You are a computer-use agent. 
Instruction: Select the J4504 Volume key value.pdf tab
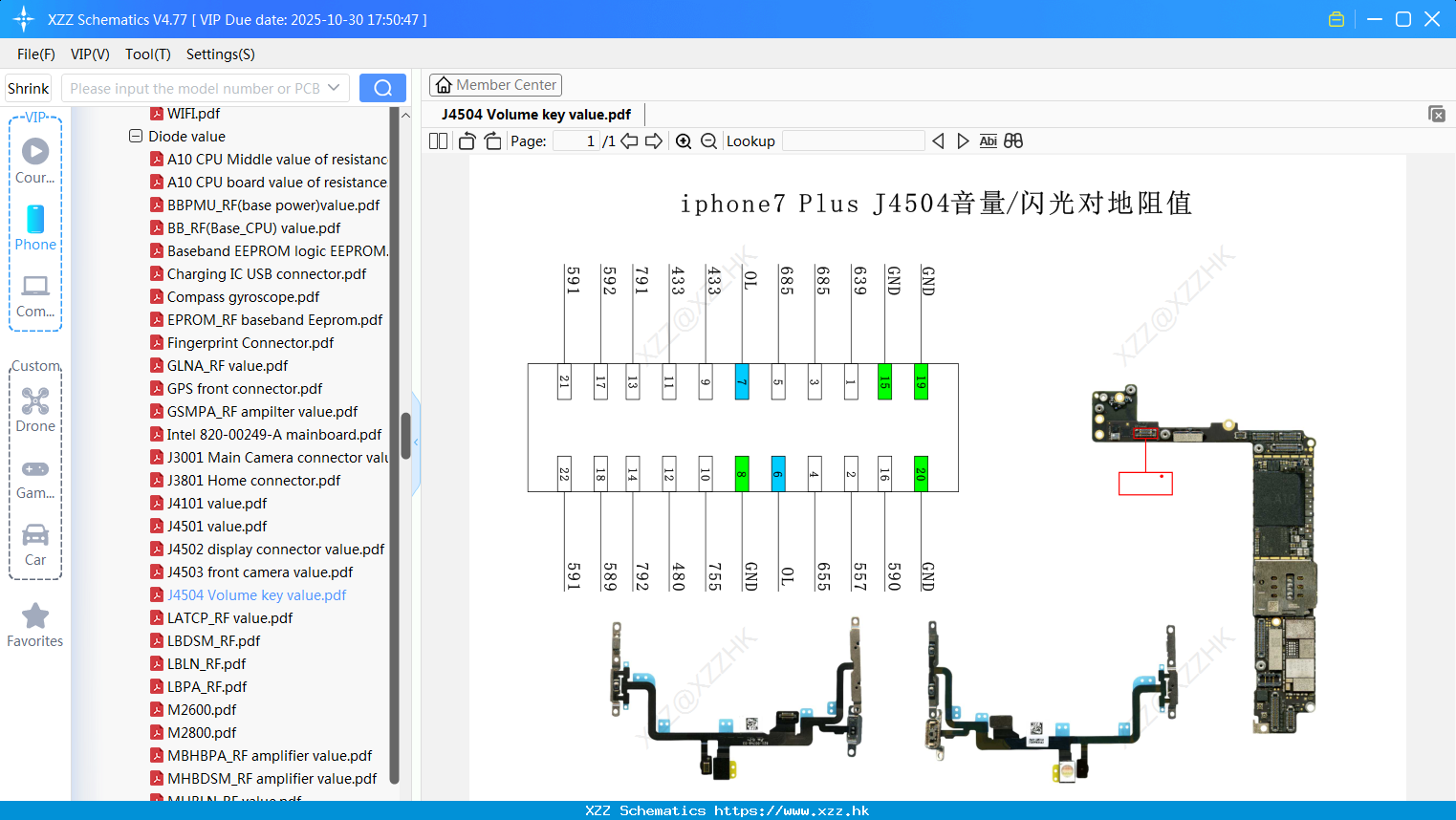click(x=536, y=115)
